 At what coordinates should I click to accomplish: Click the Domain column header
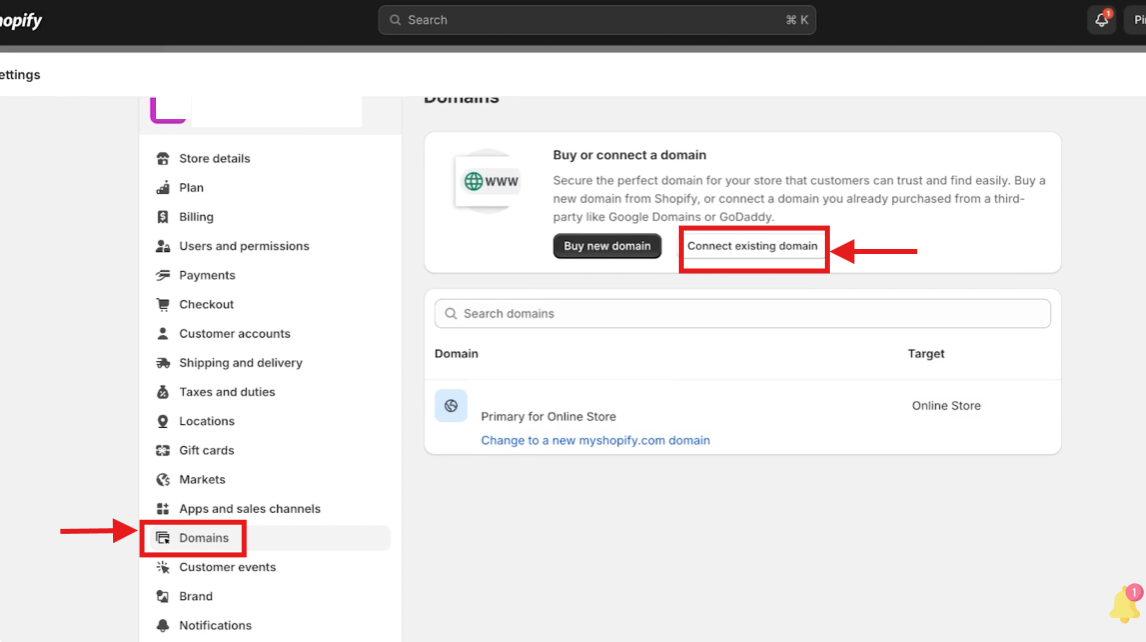[456, 354]
